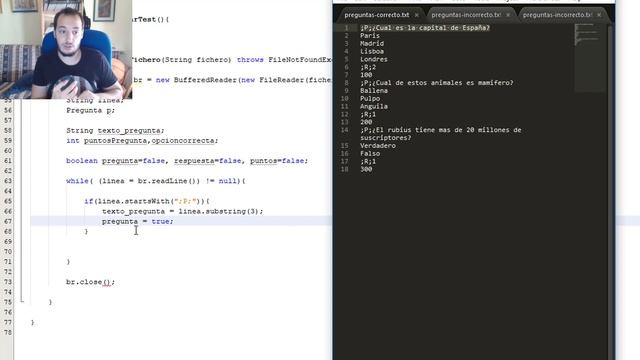Click the text editor vertical scrollbar
This screenshot has width=640, height=360.
(610, 192)
